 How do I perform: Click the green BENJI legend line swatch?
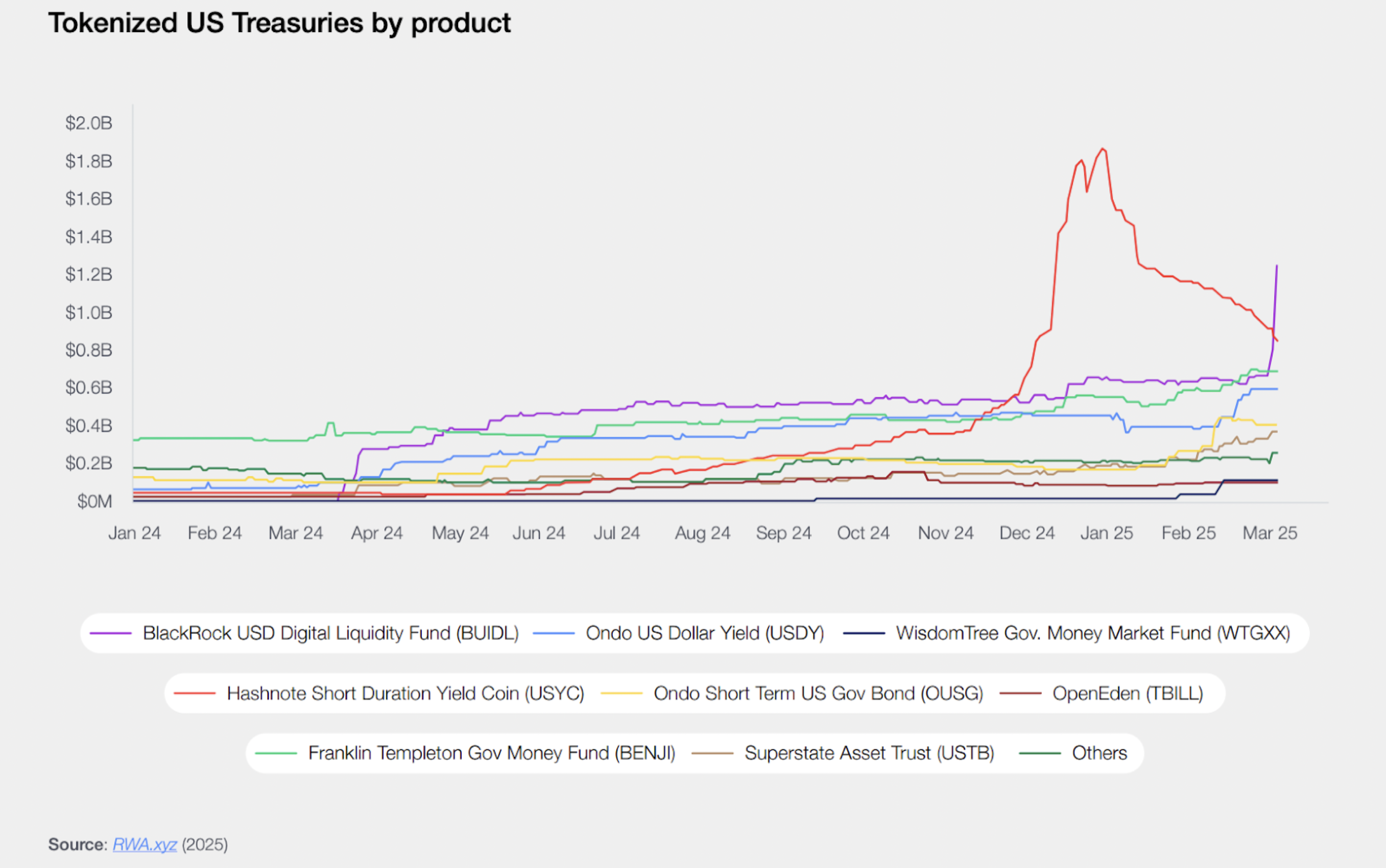pos(276,753)
